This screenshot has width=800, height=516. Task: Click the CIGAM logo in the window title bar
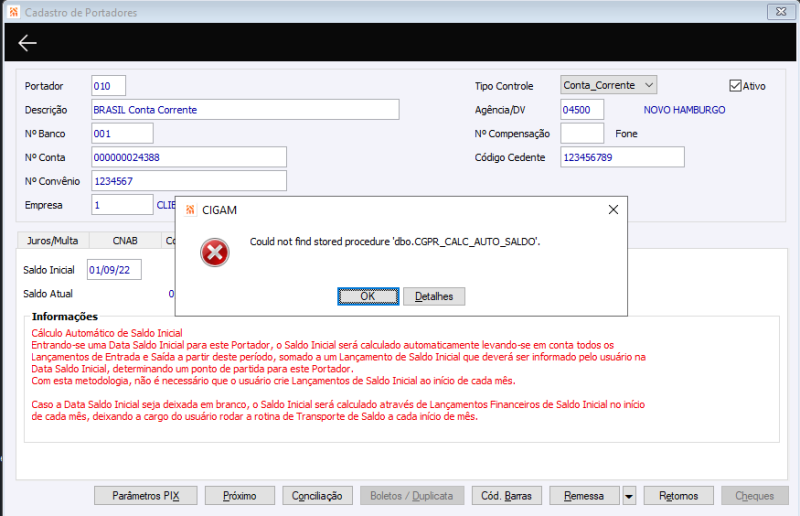tap(14, 12)
